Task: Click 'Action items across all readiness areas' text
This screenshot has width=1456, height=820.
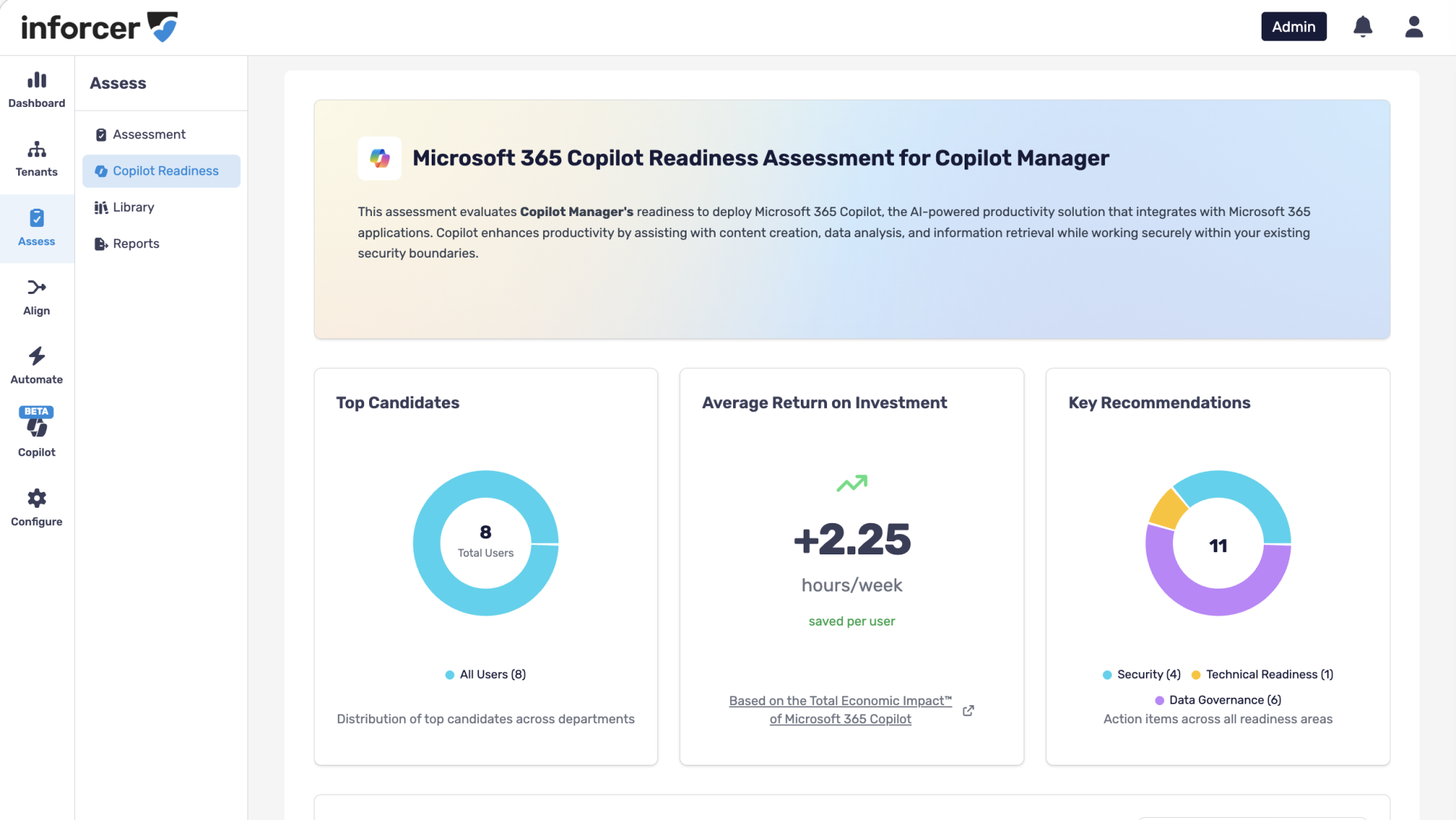Action: [x=1218, y=719]
